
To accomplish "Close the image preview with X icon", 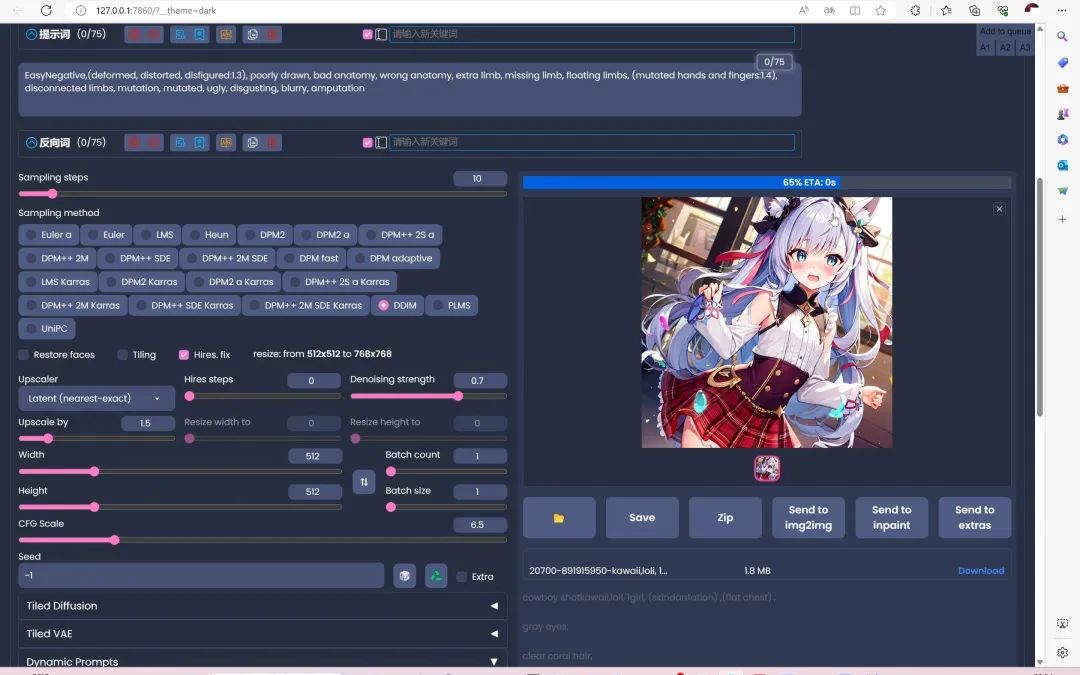I will coord(999,209).
